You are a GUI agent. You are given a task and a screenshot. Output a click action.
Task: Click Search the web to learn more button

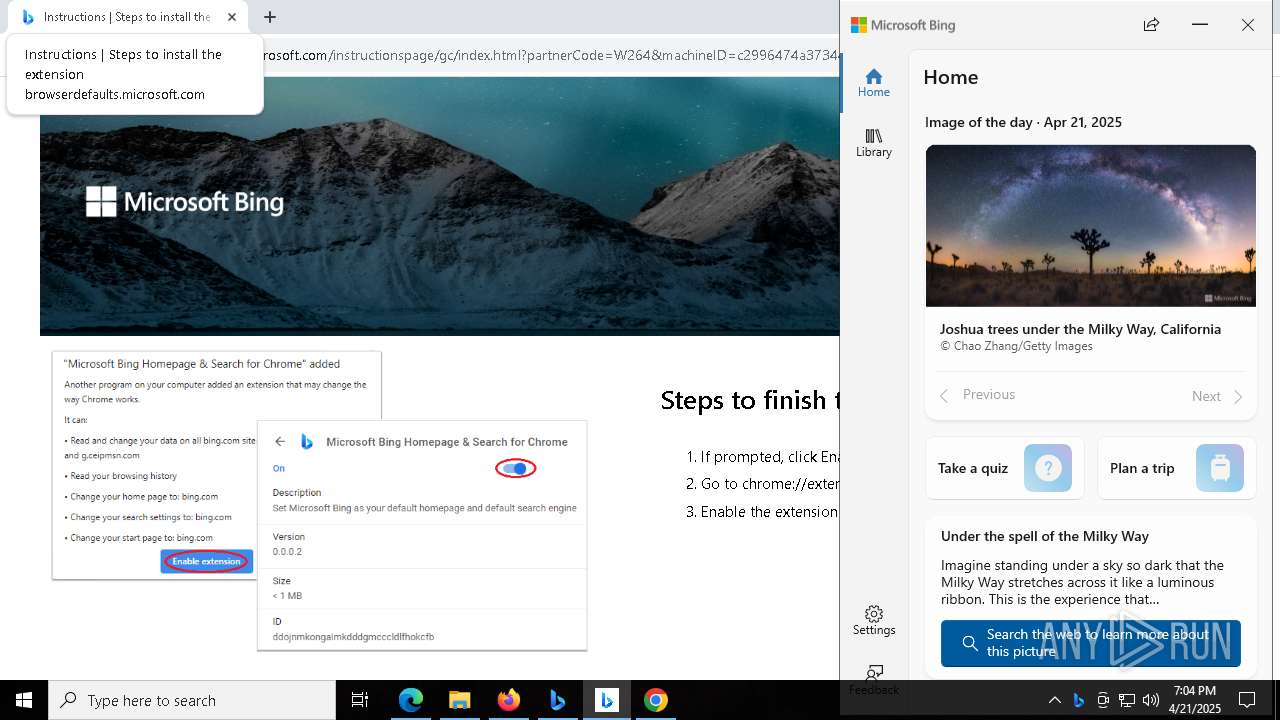1090,643
